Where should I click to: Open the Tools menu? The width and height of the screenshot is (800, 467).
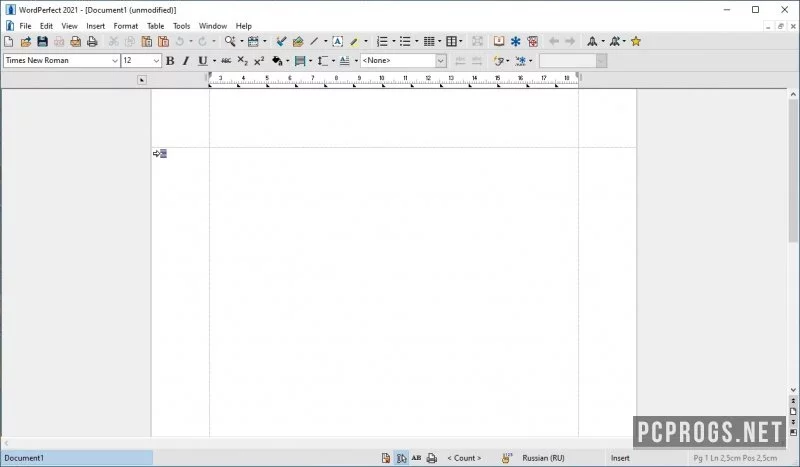tap(181, 26)
